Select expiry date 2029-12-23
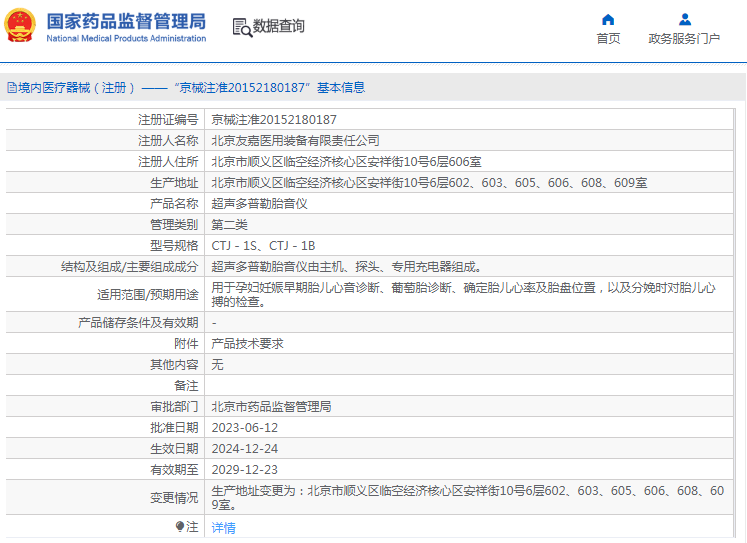The height and width of the screenshot is (543, 747). [244, 470]
